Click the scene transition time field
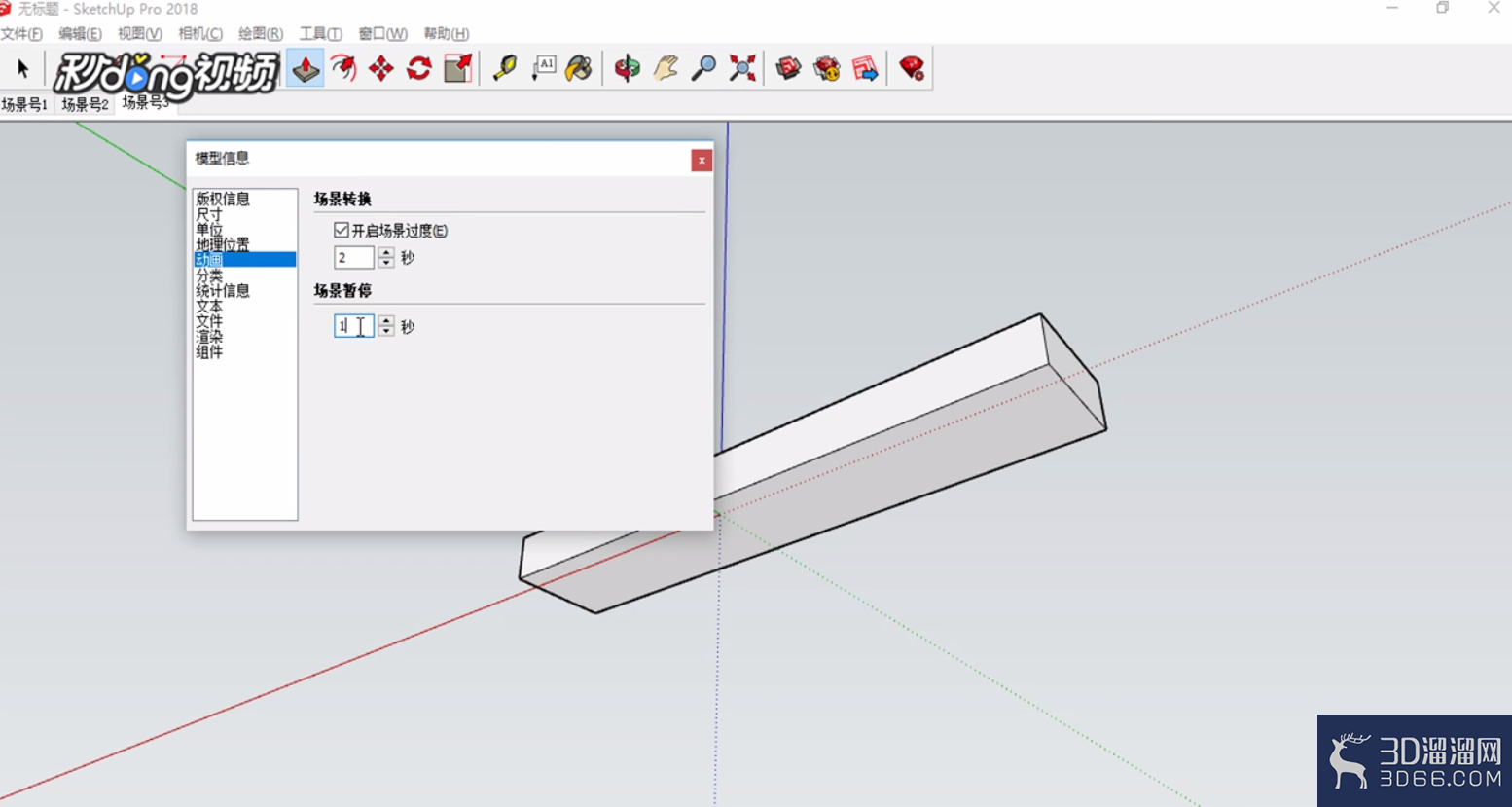Viewport: 1512px width, 807px height. [354, 258]
